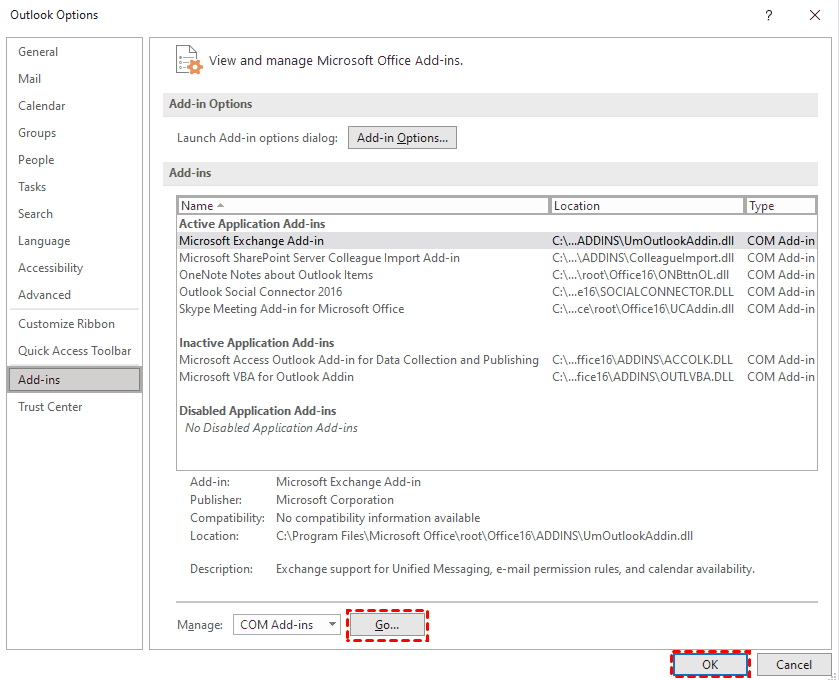Switch to the Mail category
839x680 pixels.
pyautogui.click(x=29, y=79)
